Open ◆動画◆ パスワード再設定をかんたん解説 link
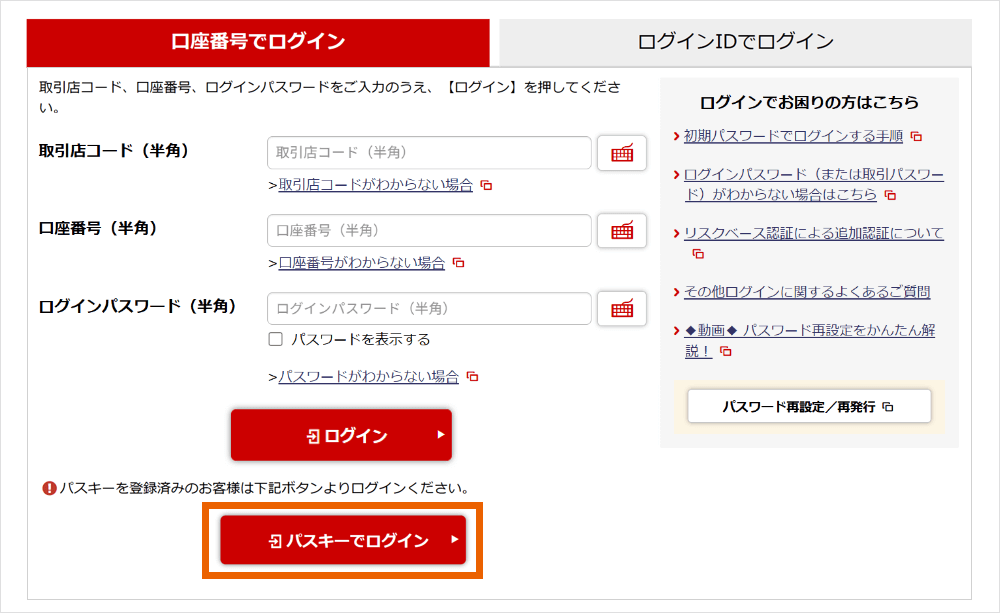Image resolution: width=1000 pixels, height=613 pixels. coord(809,330)
